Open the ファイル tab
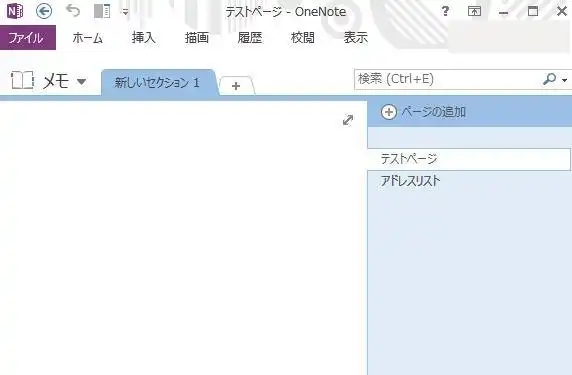The height and width of the screenshot is (375, 572). tap(28, 38)
